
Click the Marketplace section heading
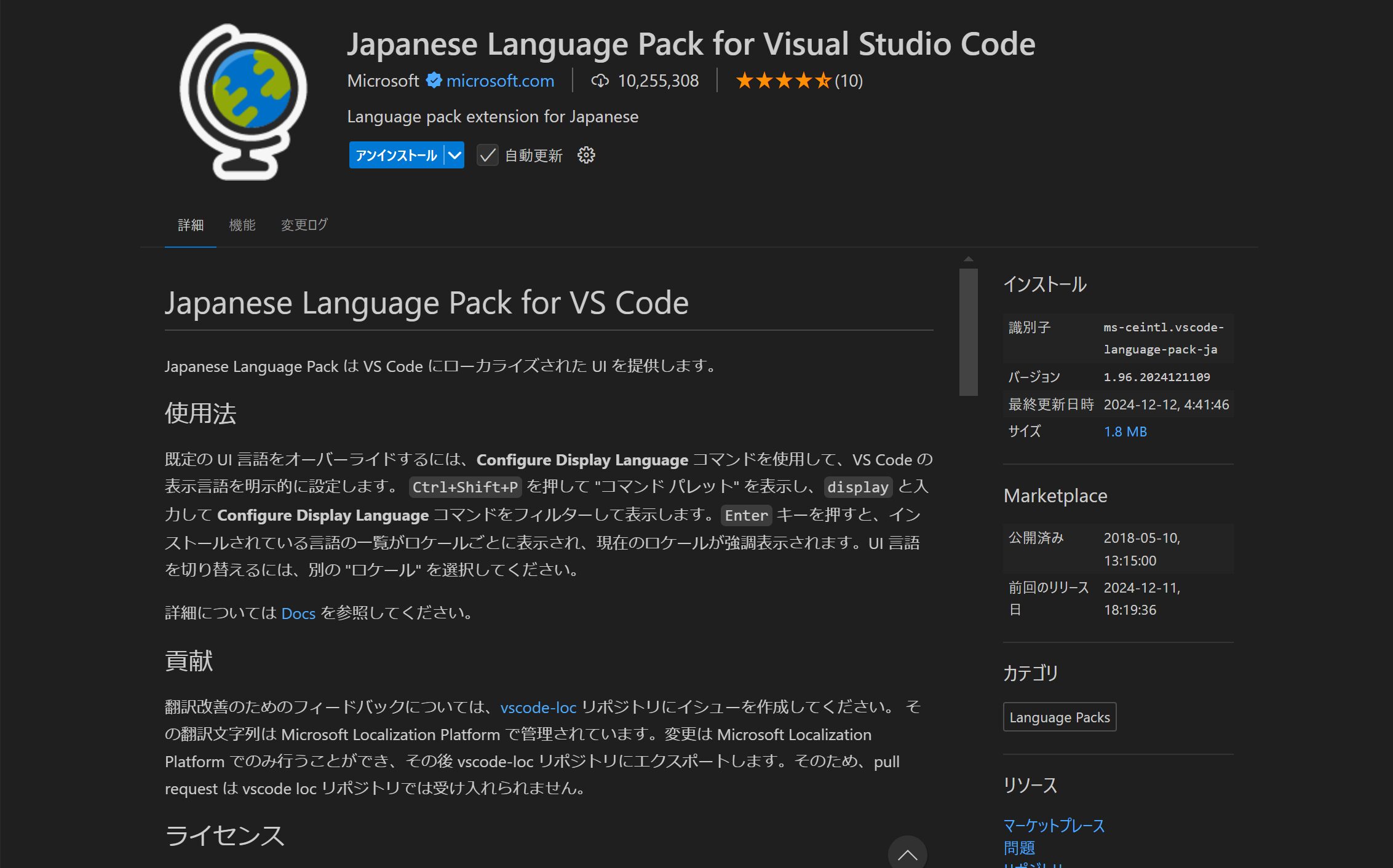pyautogui.click(x=1055, y=496)
